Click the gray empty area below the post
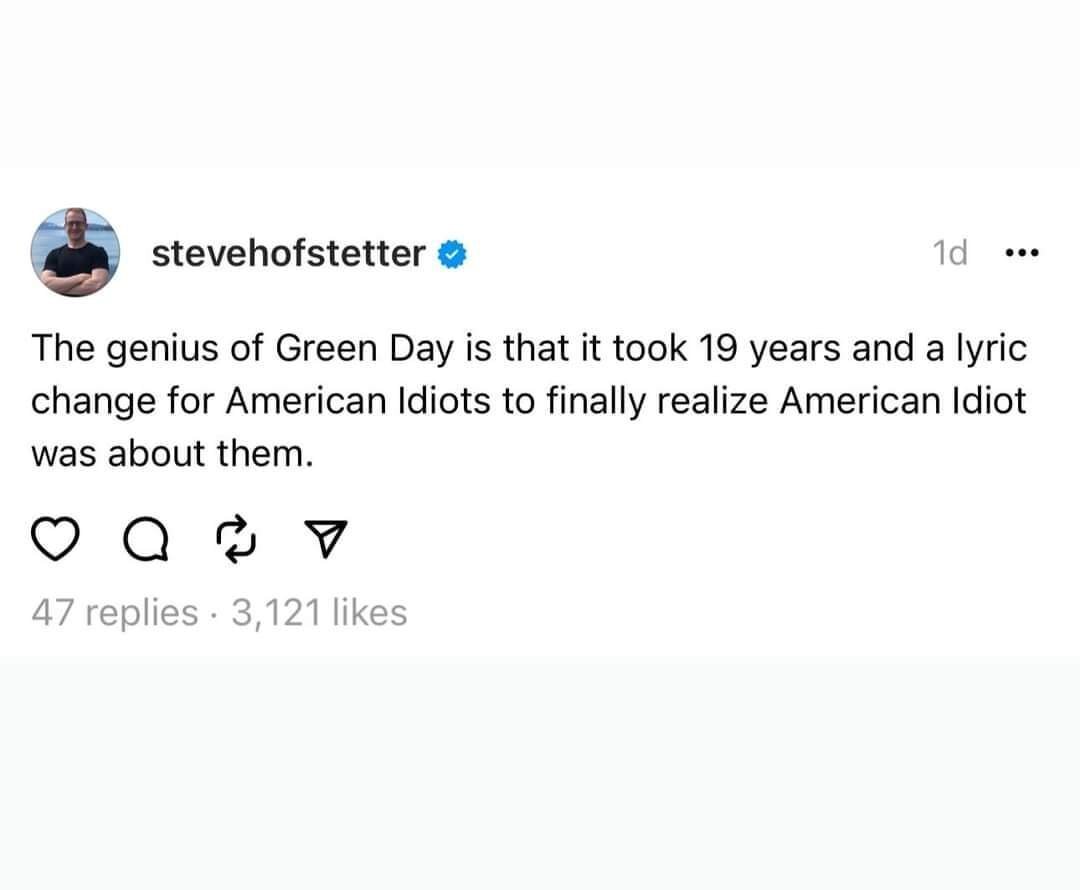This screenshot has width=1080, height=890. click(540, 770)
